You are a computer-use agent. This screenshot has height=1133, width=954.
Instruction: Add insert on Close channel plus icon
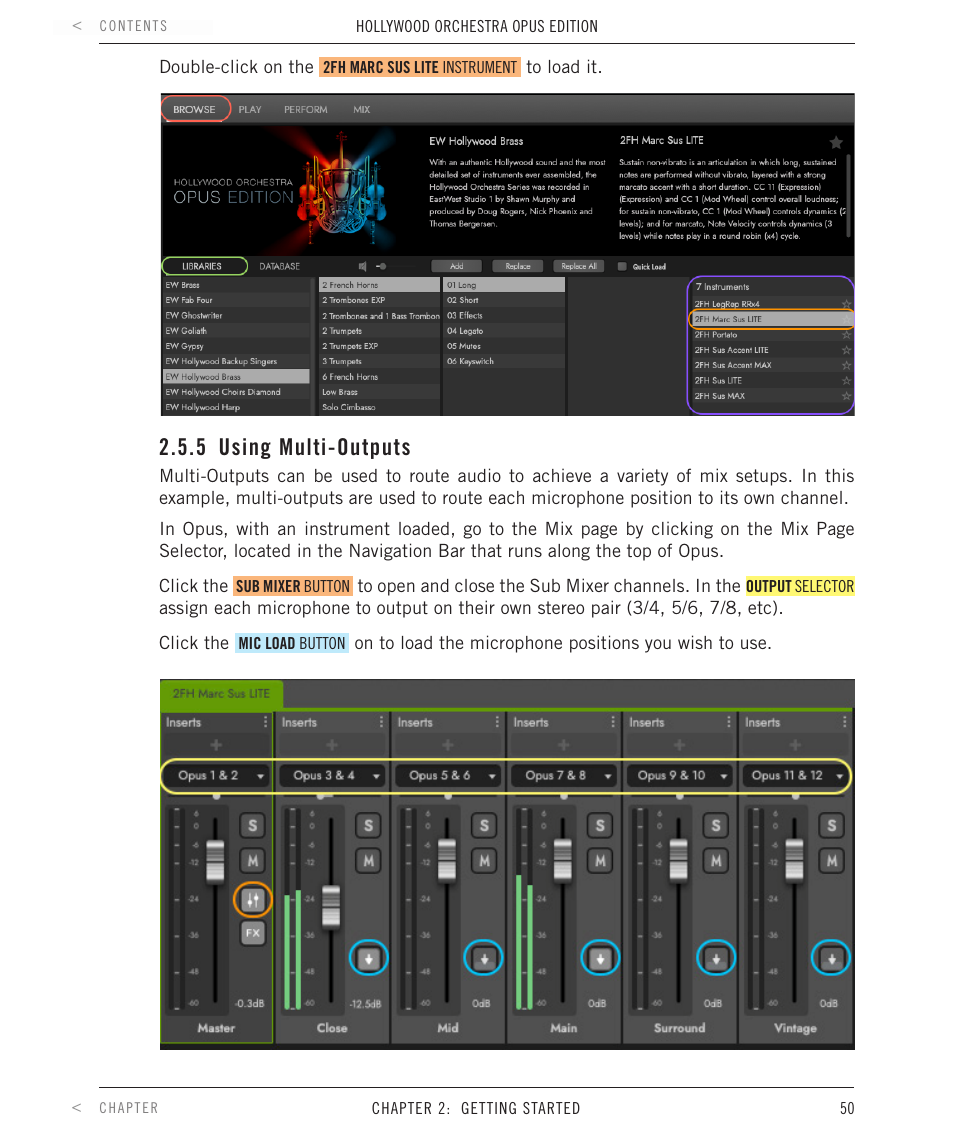click(332, 744)
